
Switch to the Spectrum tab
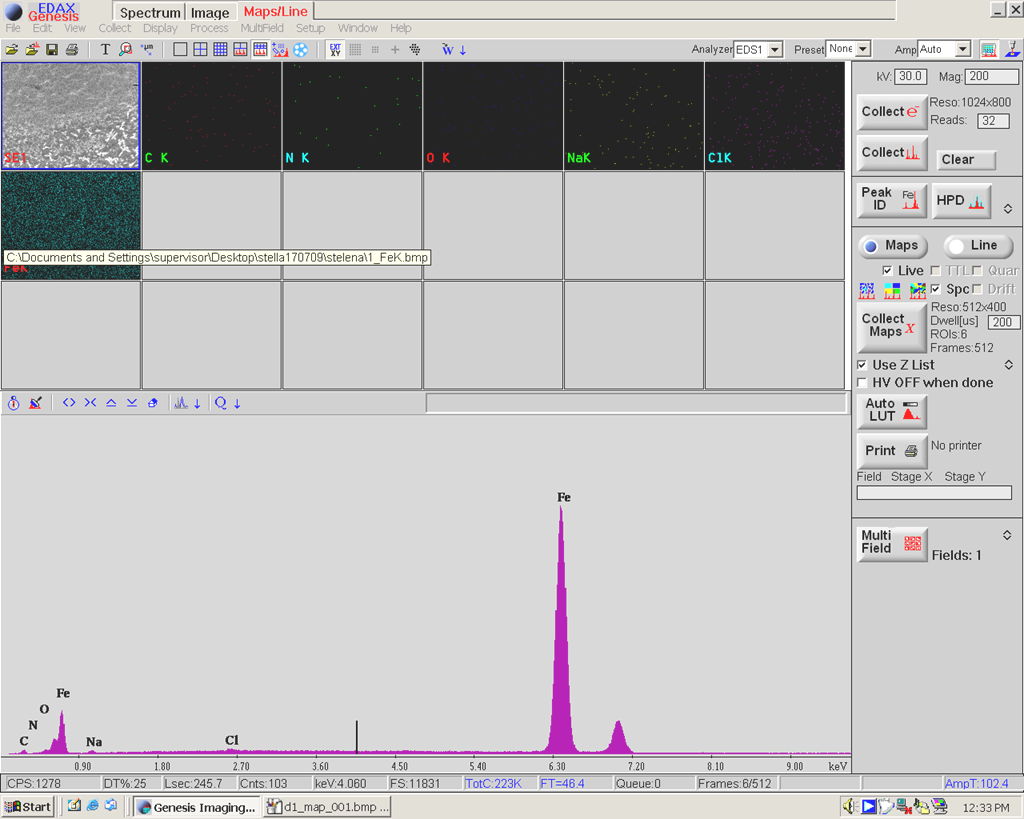pos(150,12)
